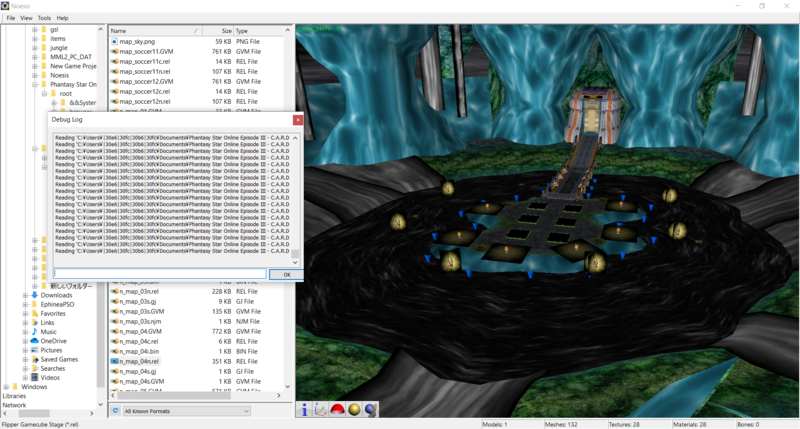
Task: Click file icon of map_sky.png
Action: click(115, 41)
